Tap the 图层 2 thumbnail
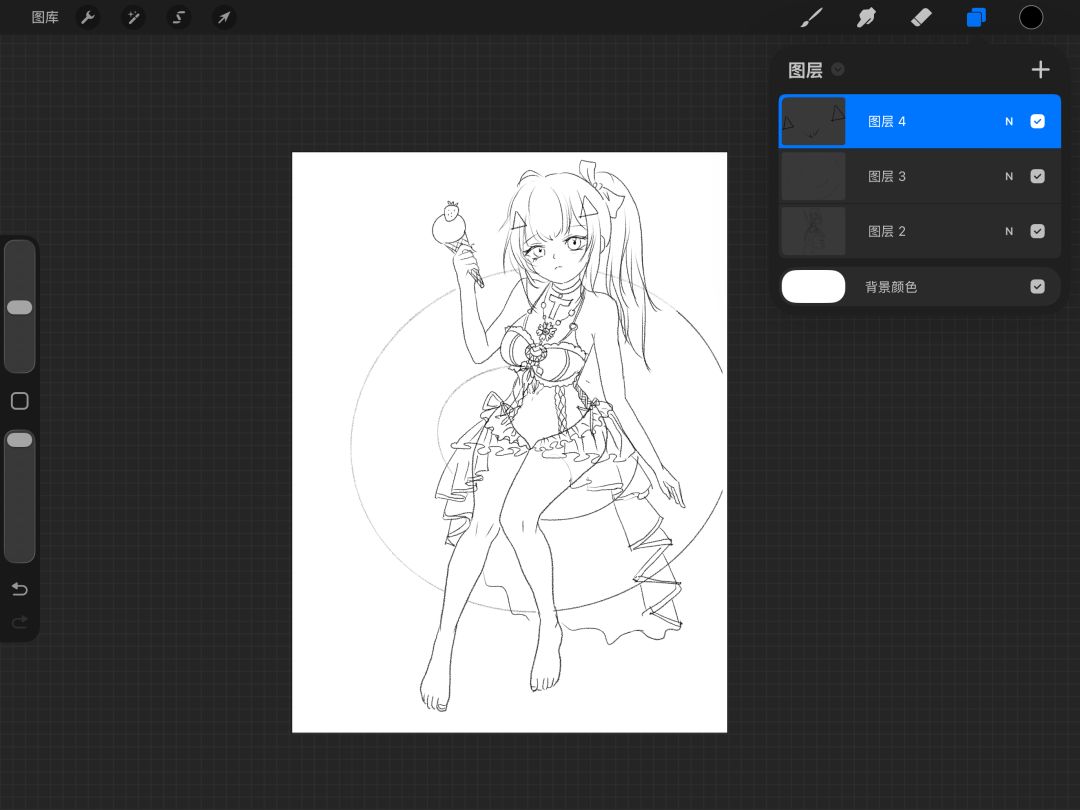This screenshot has width=1080, height=810. coord(813,231)
